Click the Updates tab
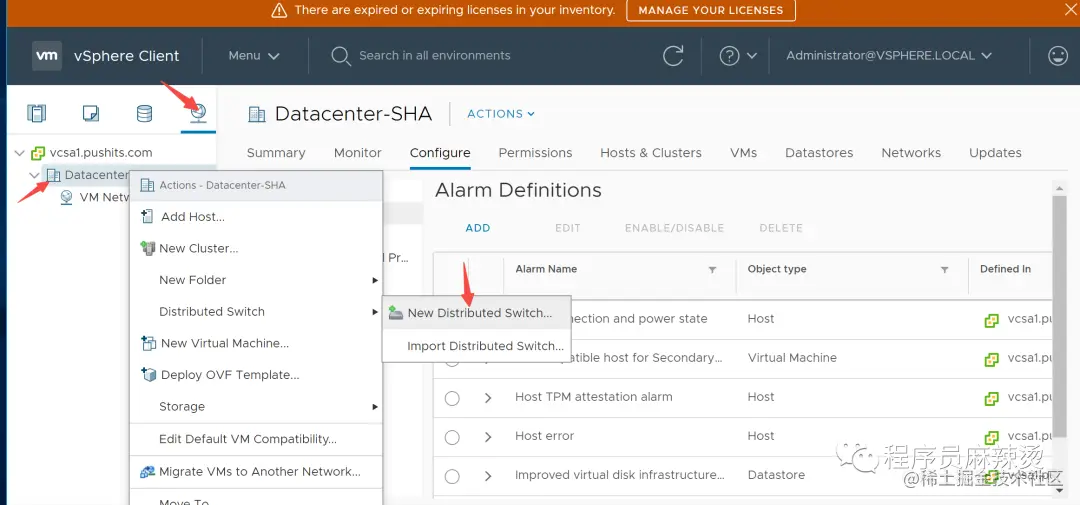Screen dimensions: 1080x505 pyautogui.click(x=995, y=153)
